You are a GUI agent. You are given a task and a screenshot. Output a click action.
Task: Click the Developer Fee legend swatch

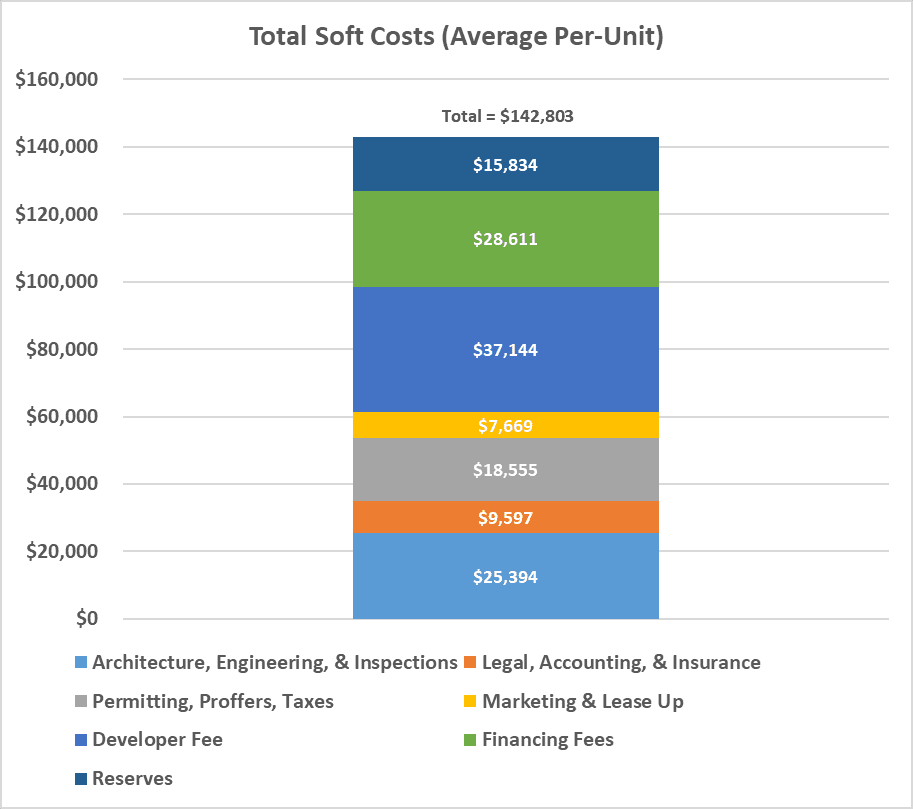pos(81,740)
